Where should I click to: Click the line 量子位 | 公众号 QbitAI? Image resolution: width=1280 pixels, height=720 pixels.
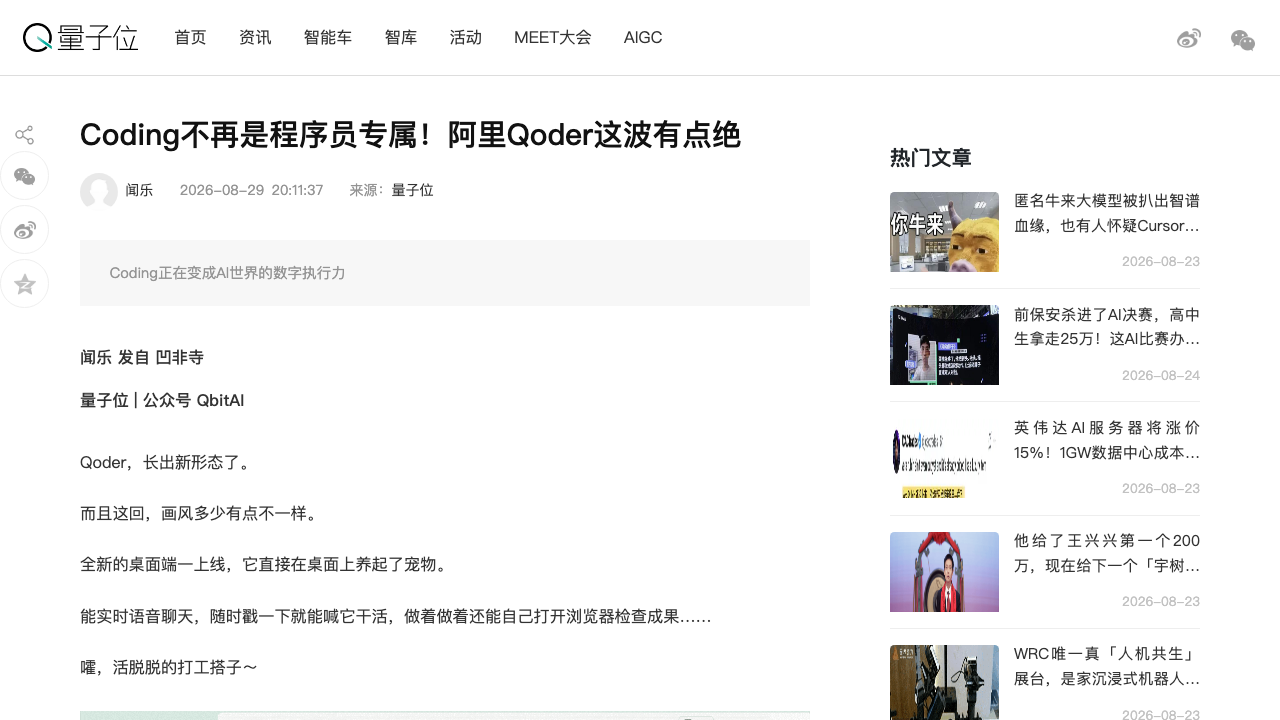click(x=162, y=401)
